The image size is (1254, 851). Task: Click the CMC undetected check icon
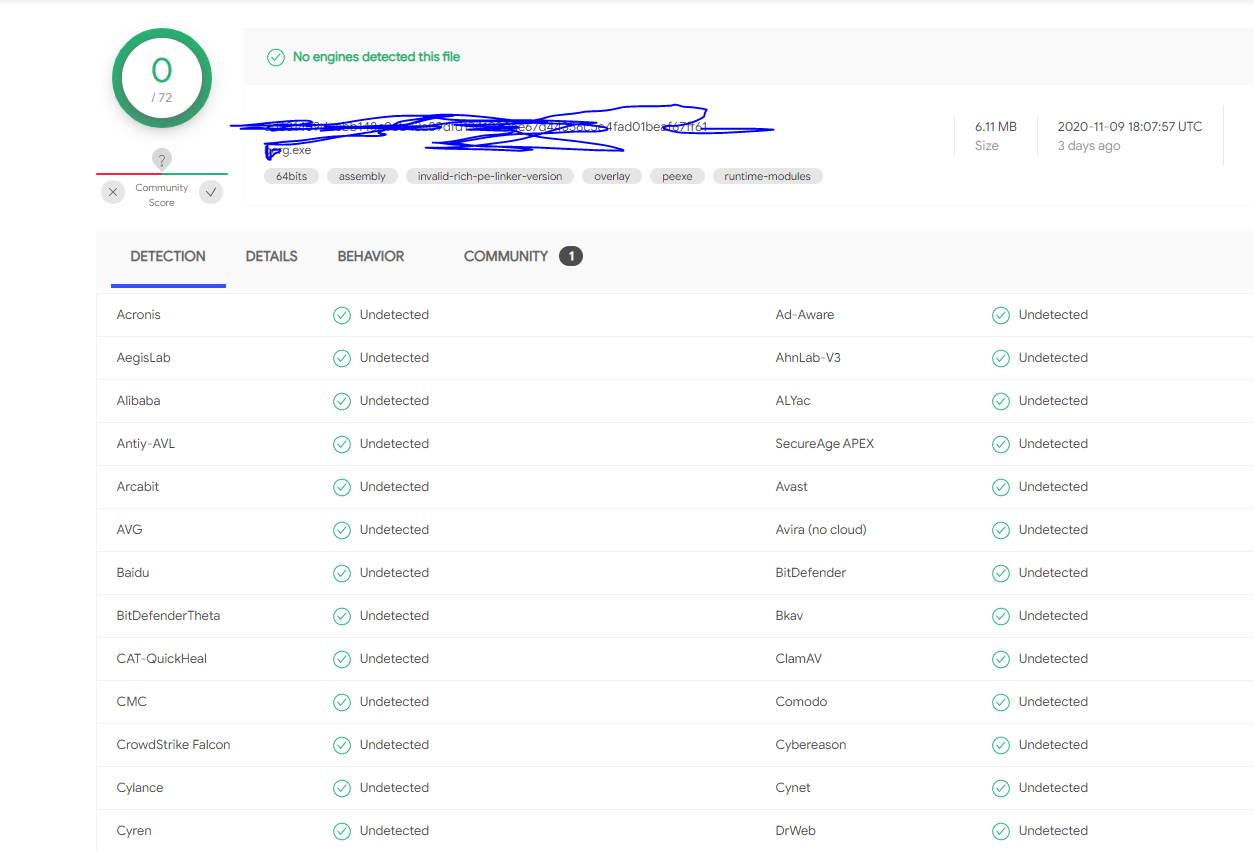point(342,702)
